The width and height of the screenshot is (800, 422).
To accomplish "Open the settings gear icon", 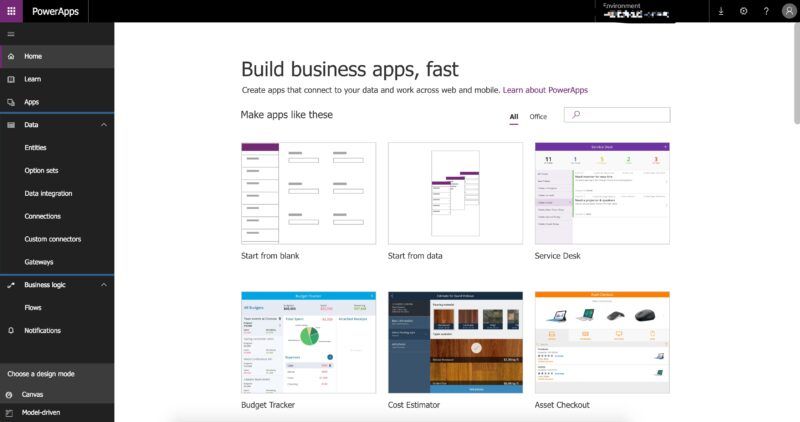I will 743,11.
